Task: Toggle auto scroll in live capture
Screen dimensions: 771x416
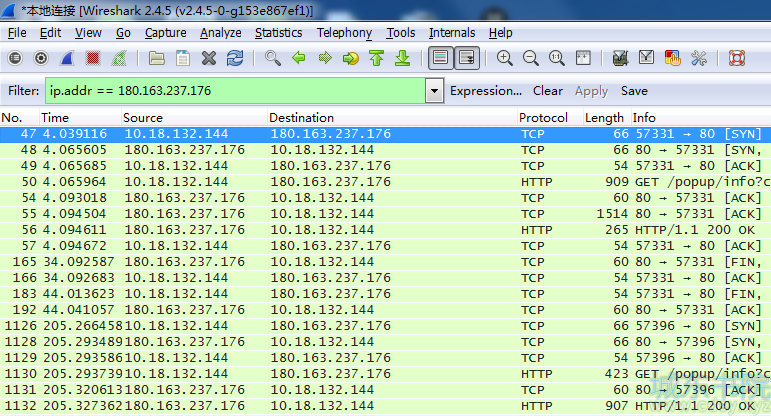Action: (467, 59)
